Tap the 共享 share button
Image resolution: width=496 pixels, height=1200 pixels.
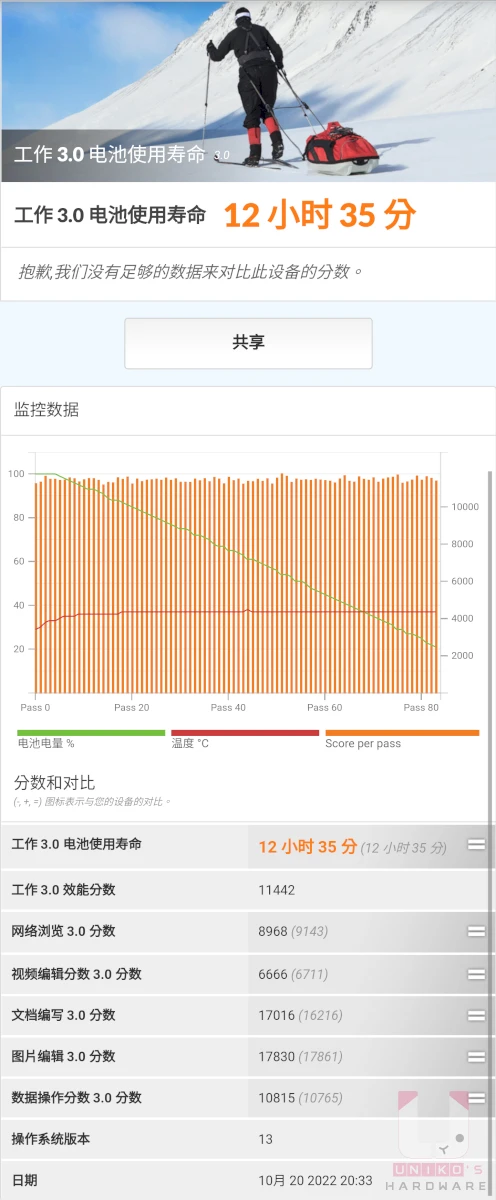pos(248,343)
